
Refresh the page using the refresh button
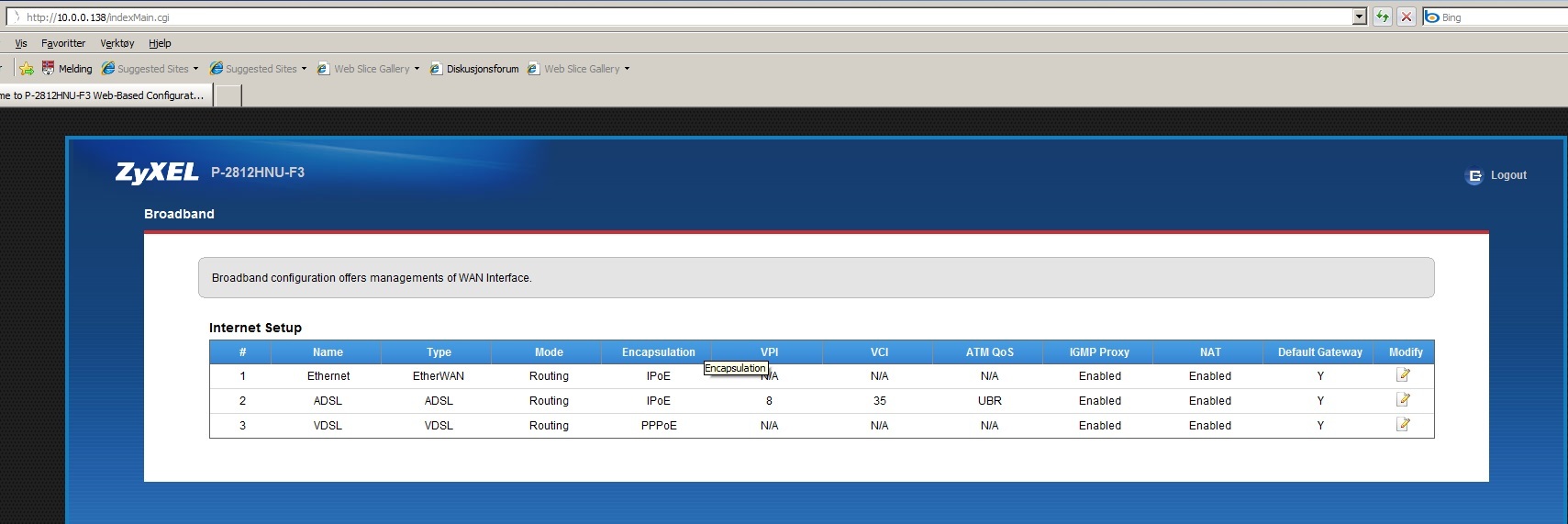pyautogui.click(x=1383, y=17)
